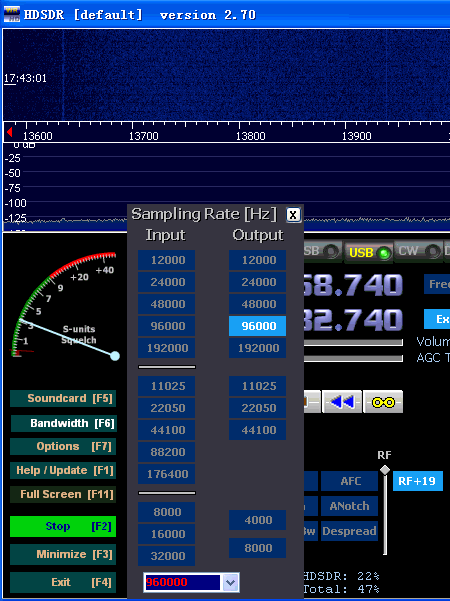The image size is (450, 601).
Task: Click 13700 on the frequency scale
Action: point(143,136)
